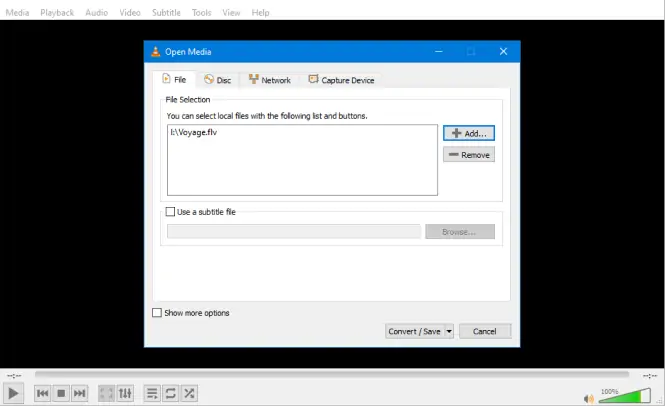Click the Play button in VLC controls

tap(13, 393)
